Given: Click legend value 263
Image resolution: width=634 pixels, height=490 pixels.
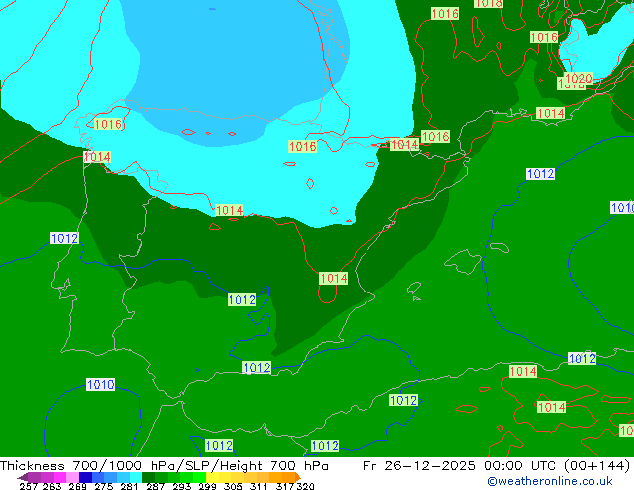Looking at the screenshot, I should 51,486.
